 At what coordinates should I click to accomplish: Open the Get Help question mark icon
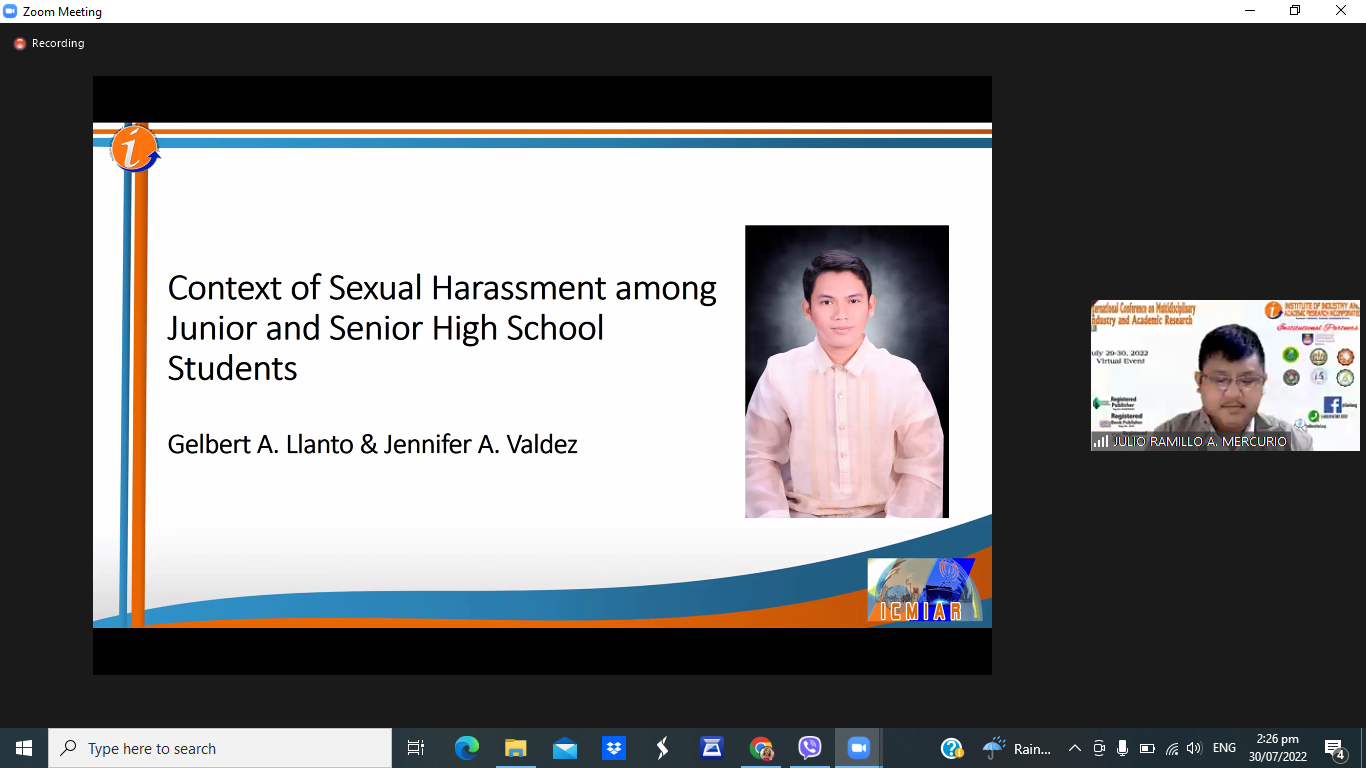point(952,748)
